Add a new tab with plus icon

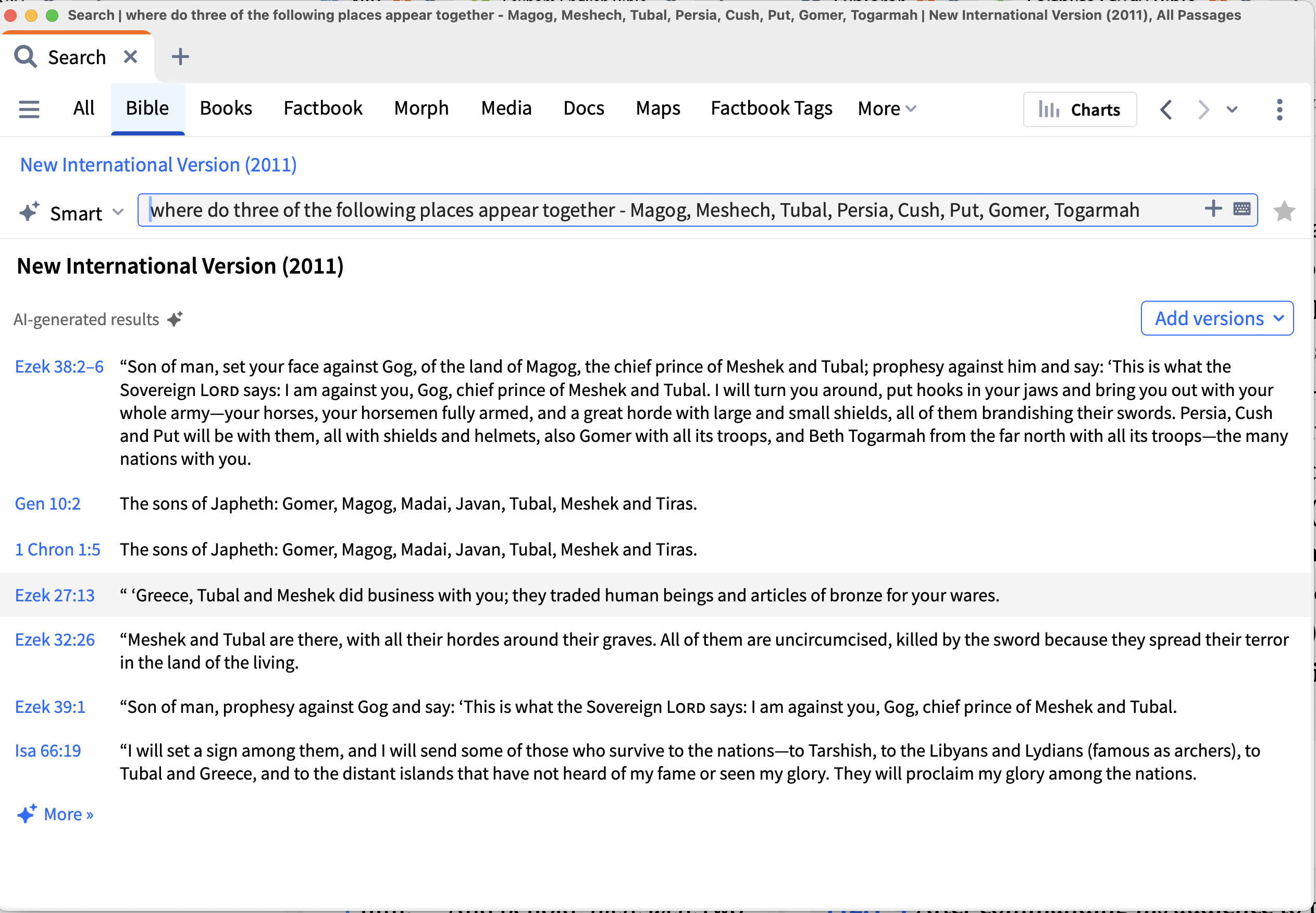(180, 57)
